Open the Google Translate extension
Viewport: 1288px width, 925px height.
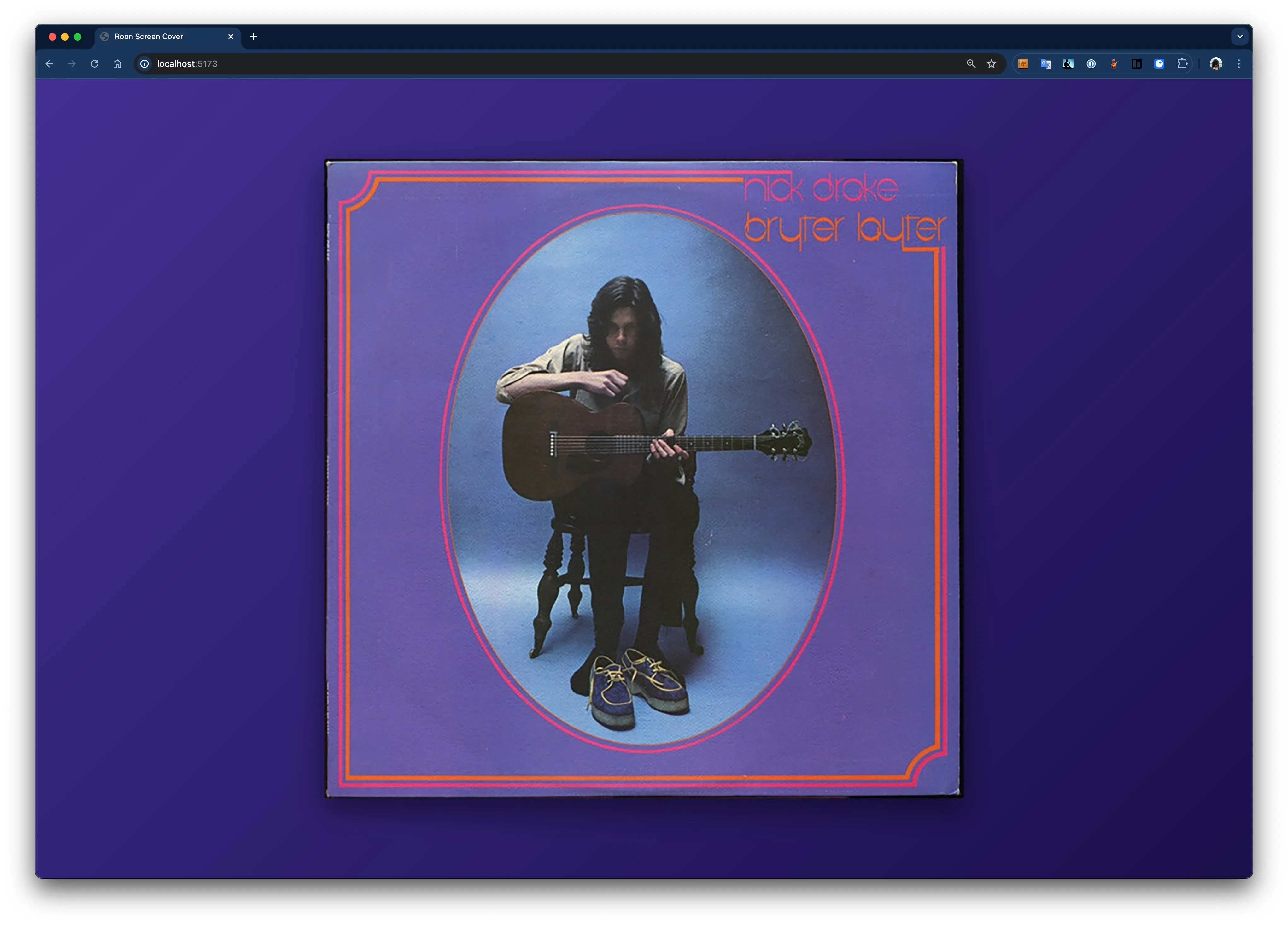click(x=1045, y=64)
